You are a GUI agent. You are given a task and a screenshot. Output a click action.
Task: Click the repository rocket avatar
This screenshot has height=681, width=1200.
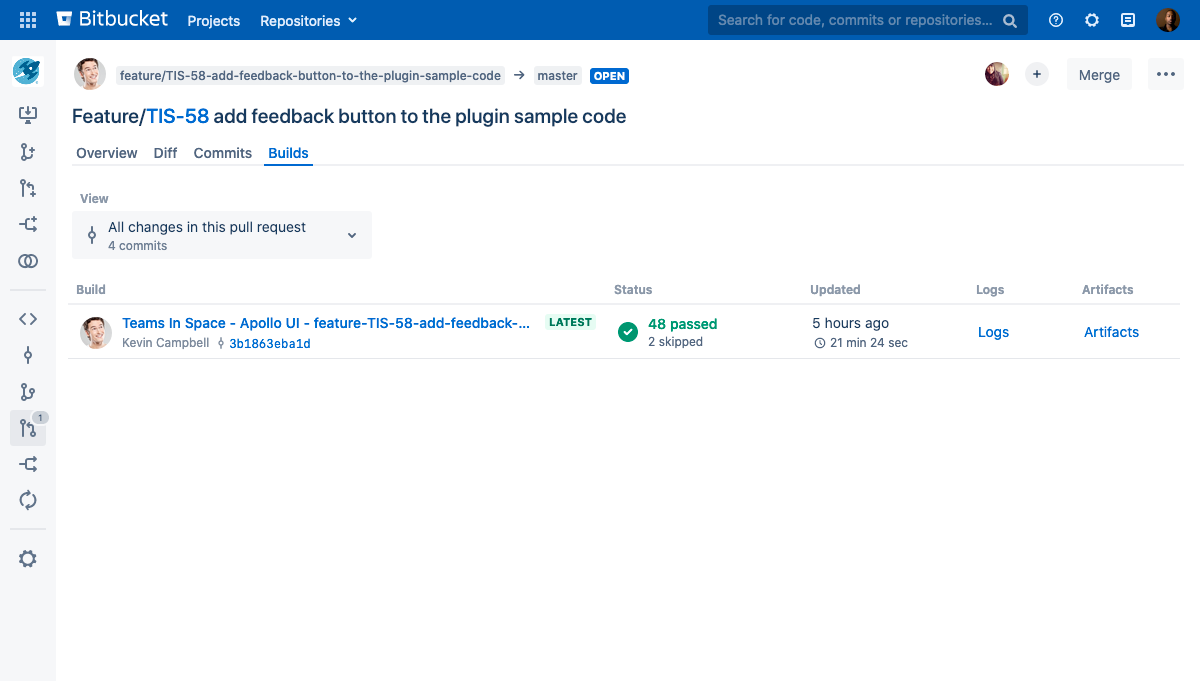click(x=27, y=71)
